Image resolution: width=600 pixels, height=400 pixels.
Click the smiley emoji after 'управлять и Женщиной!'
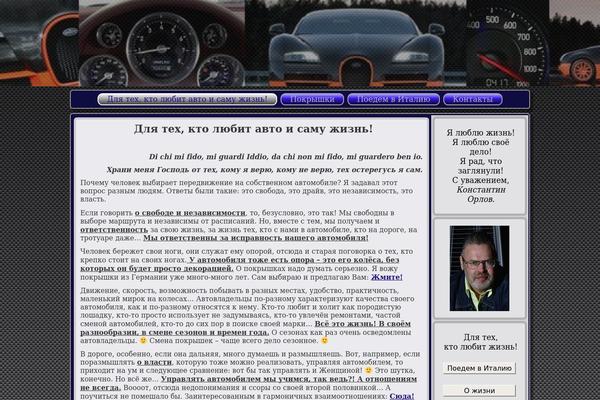click(368, 370)
